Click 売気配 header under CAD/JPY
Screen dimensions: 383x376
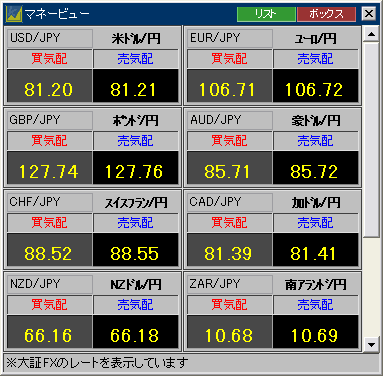tap(316, 223)
